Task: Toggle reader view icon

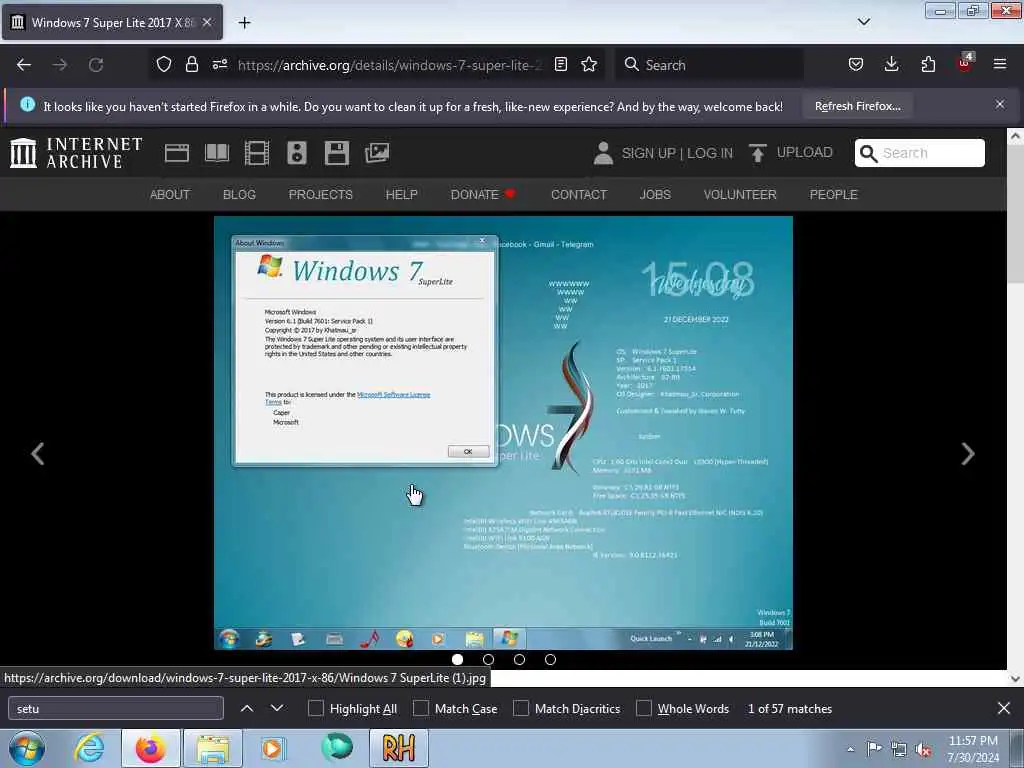Action: [x=560, y=65]
